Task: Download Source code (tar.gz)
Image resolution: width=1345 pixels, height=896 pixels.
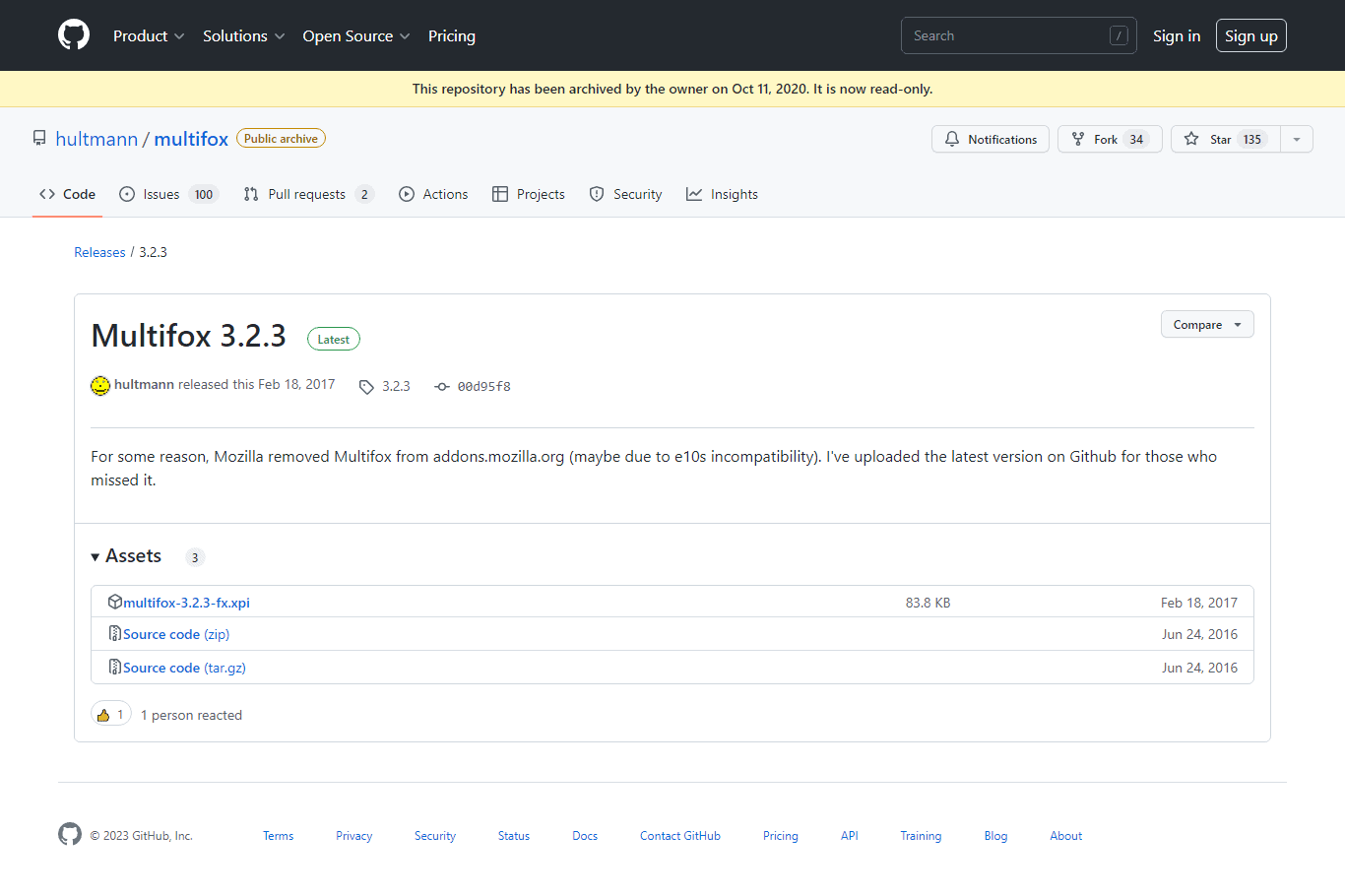Action: click(184, 668)
